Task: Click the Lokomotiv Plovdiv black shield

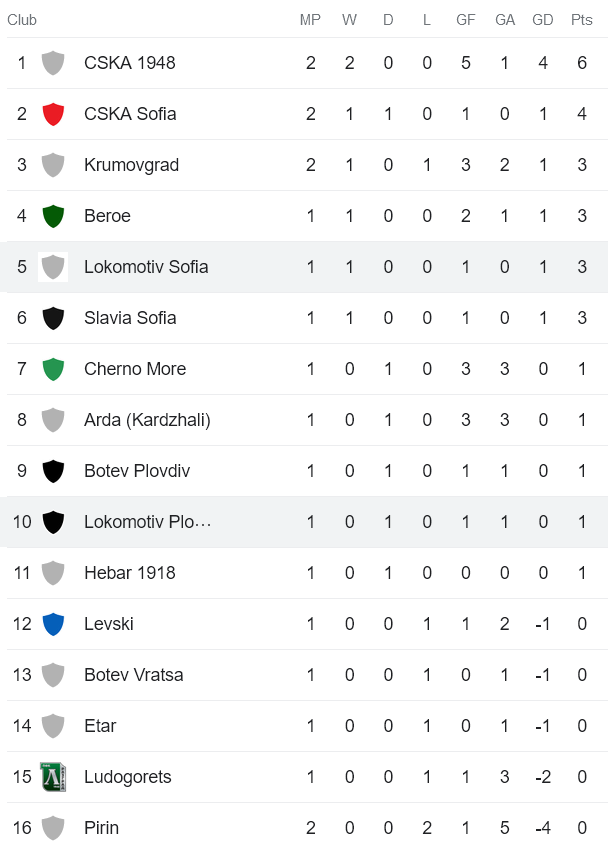Action: tap(52, 522)
